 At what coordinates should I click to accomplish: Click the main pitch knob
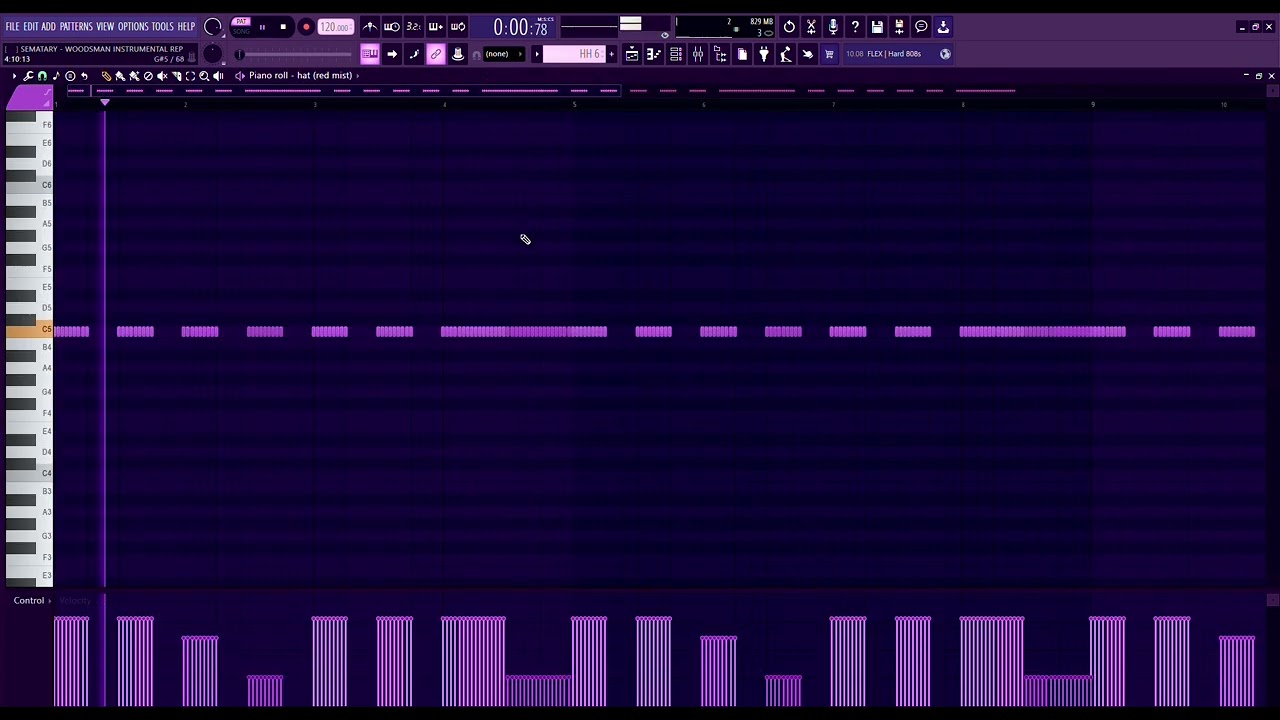click(x=212, y=54)
